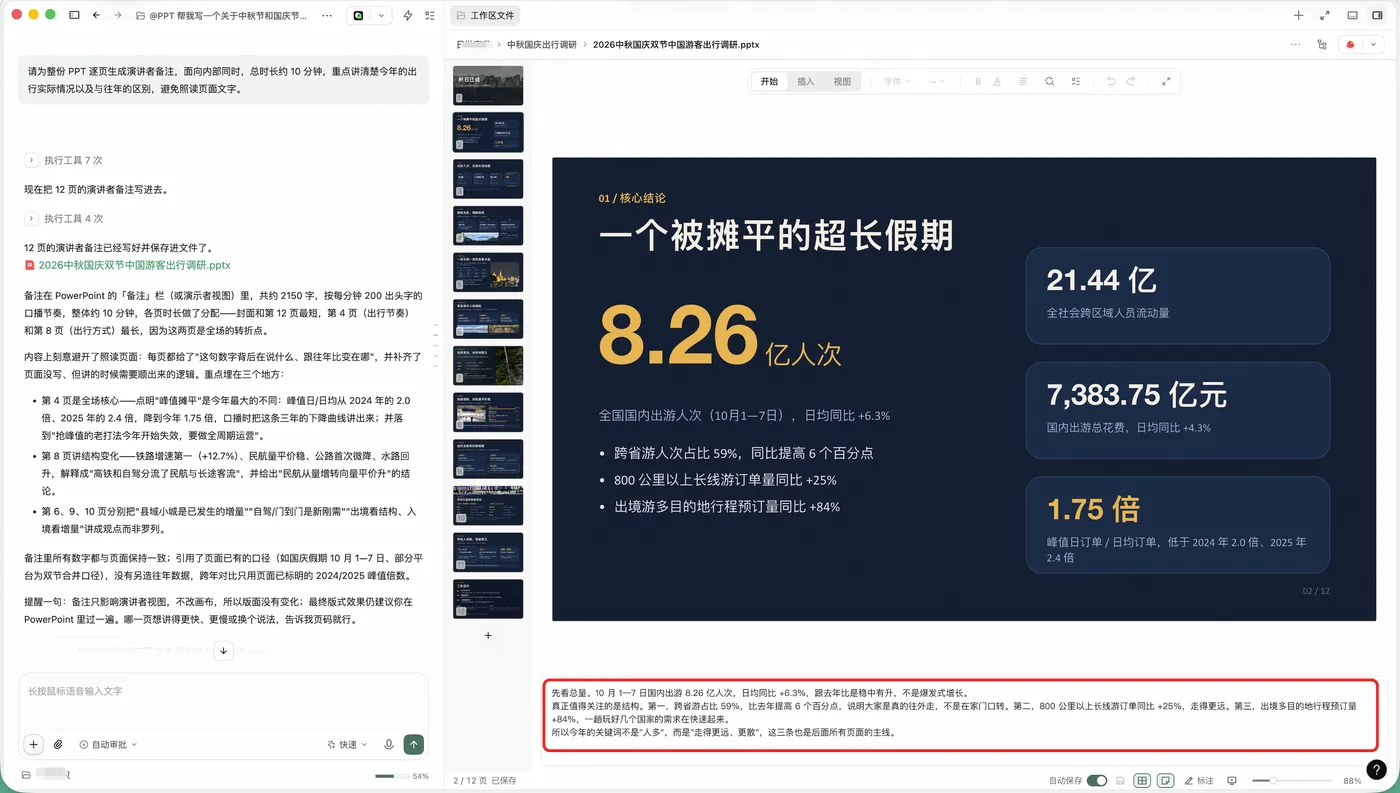Toggle the bottom panel layout button
The height and width of the screenshot is (793, 1400).
1352,15
